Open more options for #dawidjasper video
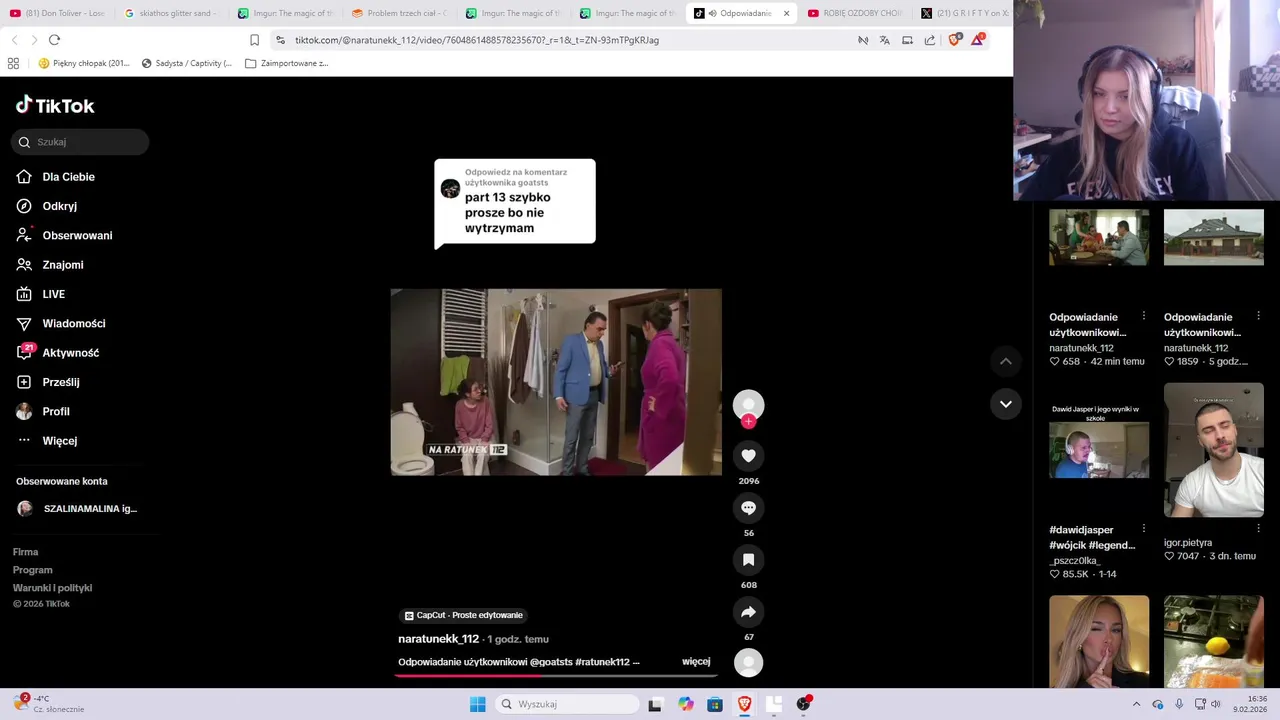Image resolution: width=1280 pixels, height=720 pixels. (1144, 529)
